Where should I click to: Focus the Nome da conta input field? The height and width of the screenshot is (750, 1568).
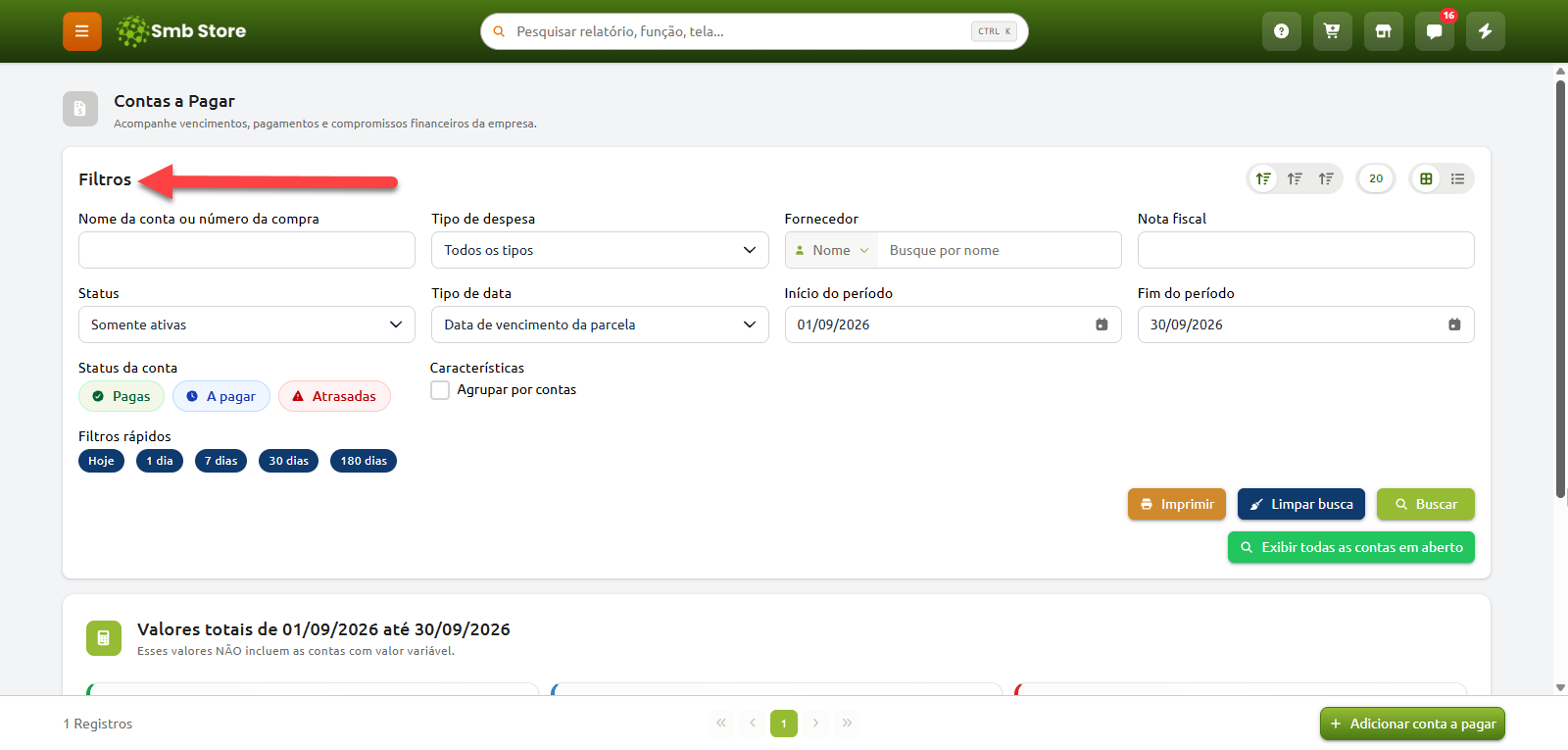point(247,250)
